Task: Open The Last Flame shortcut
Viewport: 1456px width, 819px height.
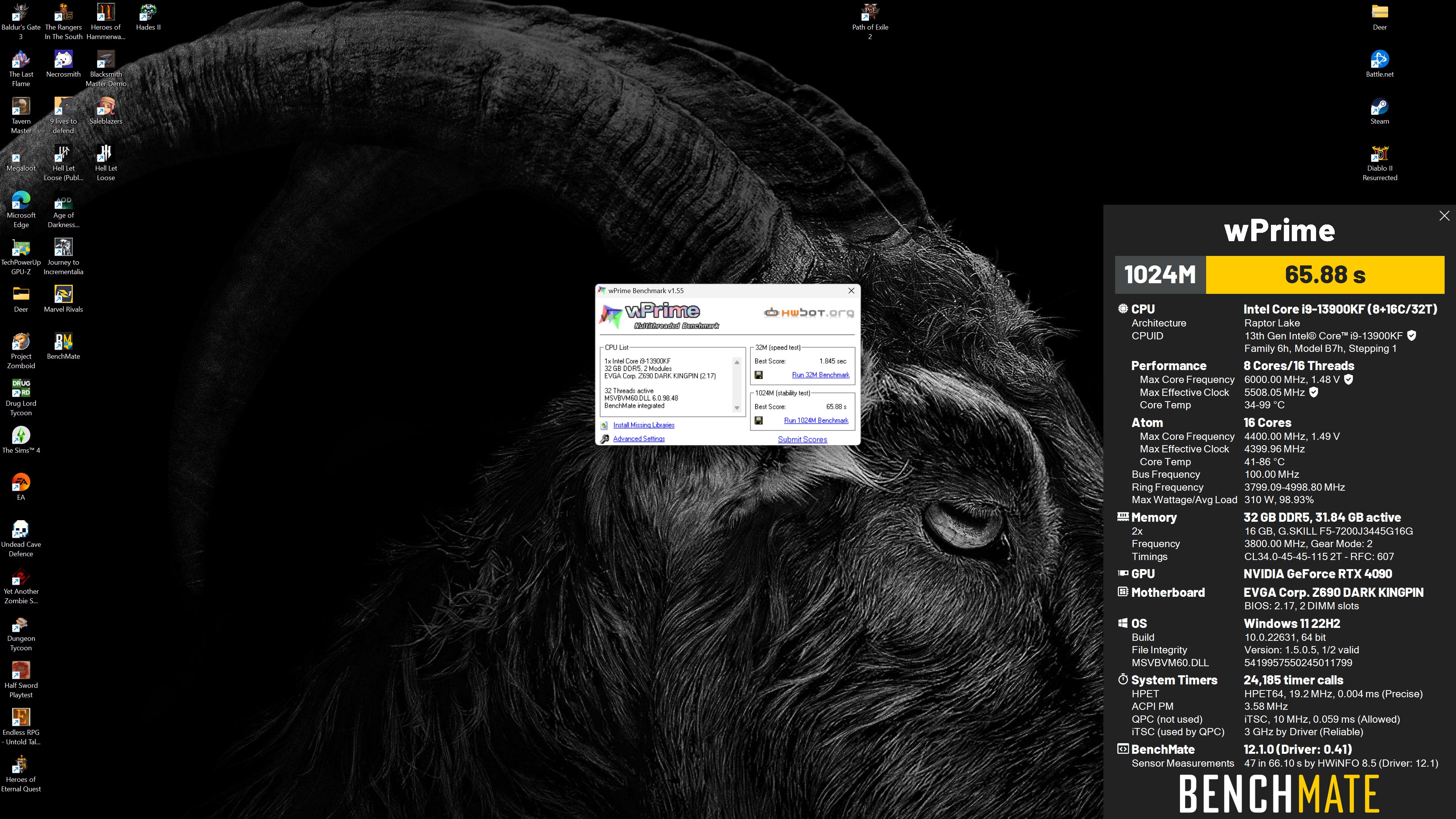Action: coord(21,68)
